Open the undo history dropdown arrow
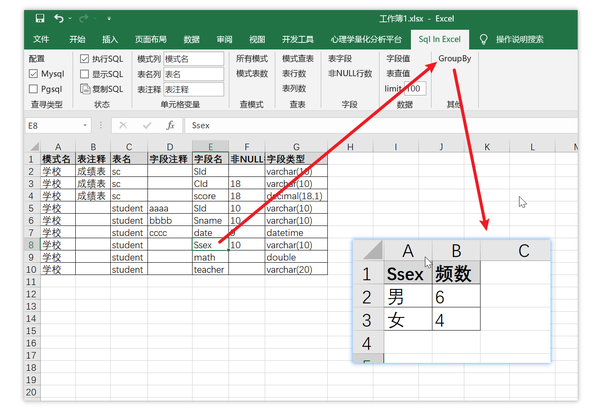 coord(70,18)
